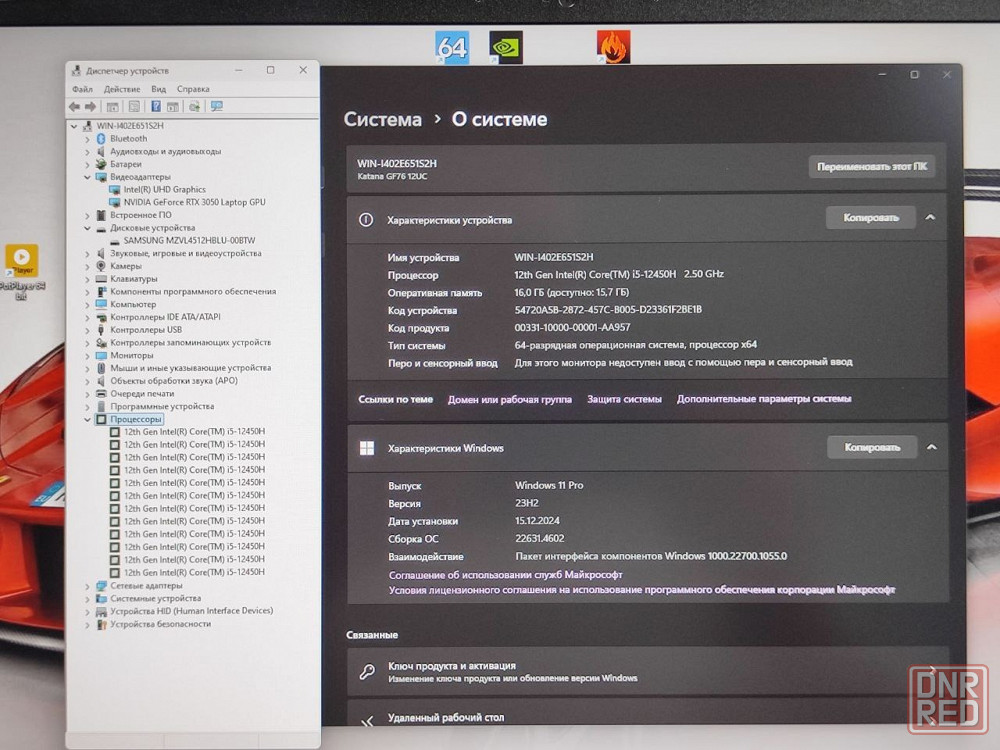The image size is (1000, 750).
Task: Open the Действие menu
Action: [x=122, y=89]
